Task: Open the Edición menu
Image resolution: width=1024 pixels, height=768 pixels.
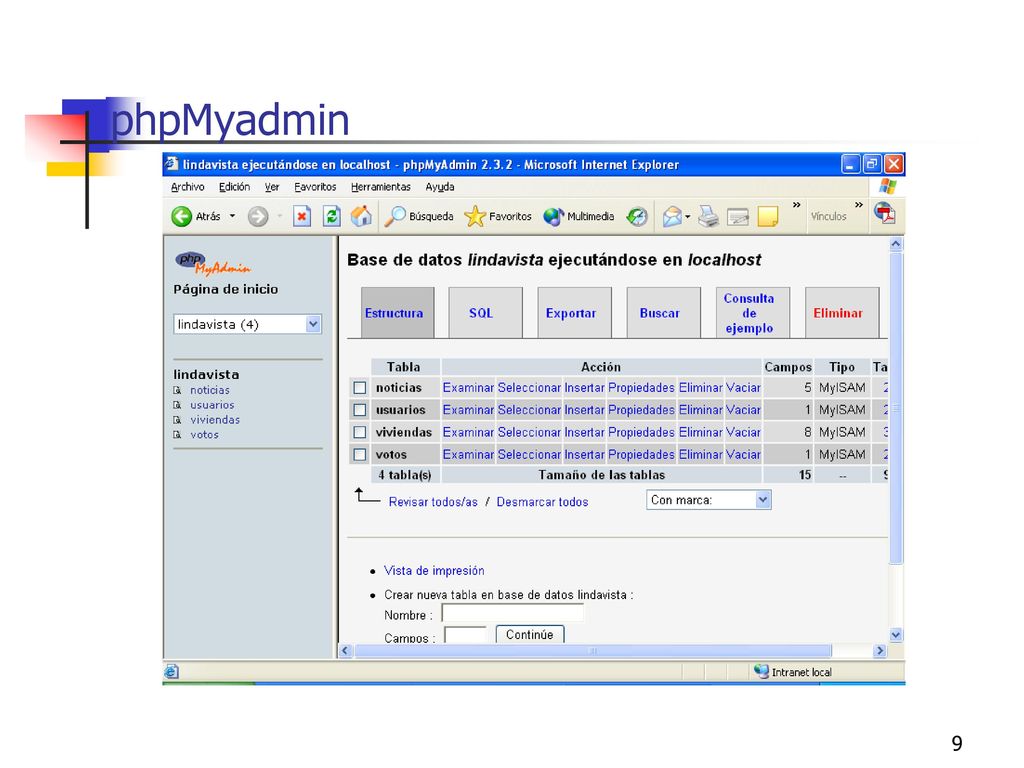Action: (234, 187)
